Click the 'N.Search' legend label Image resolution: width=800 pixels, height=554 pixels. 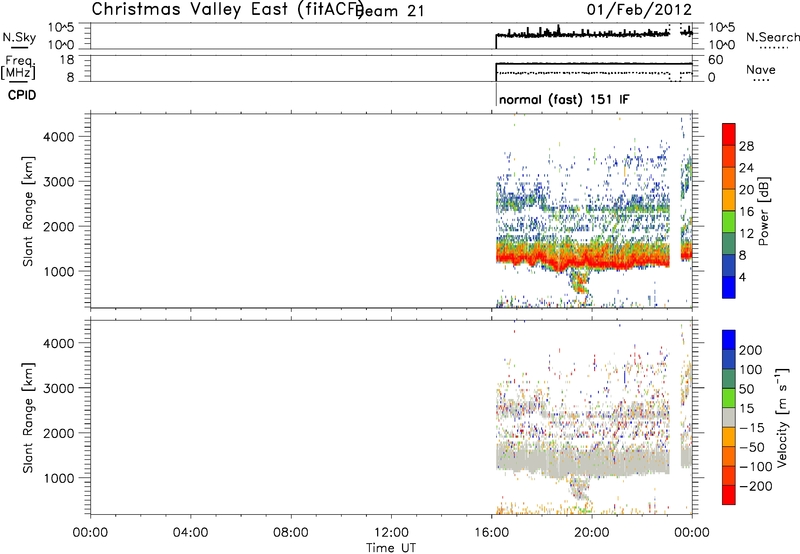(x=772, y=37)
